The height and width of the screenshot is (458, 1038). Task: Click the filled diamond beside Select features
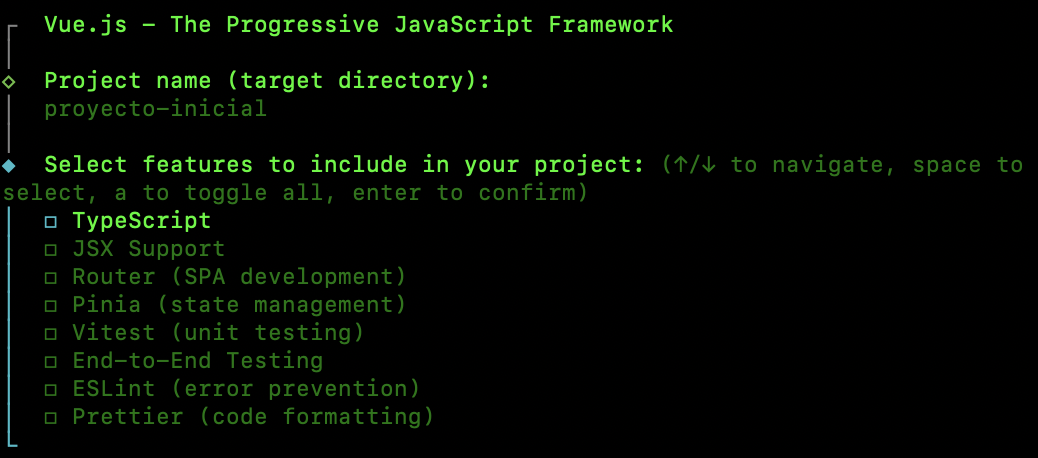pyautogui.click(x=9, y=165)
